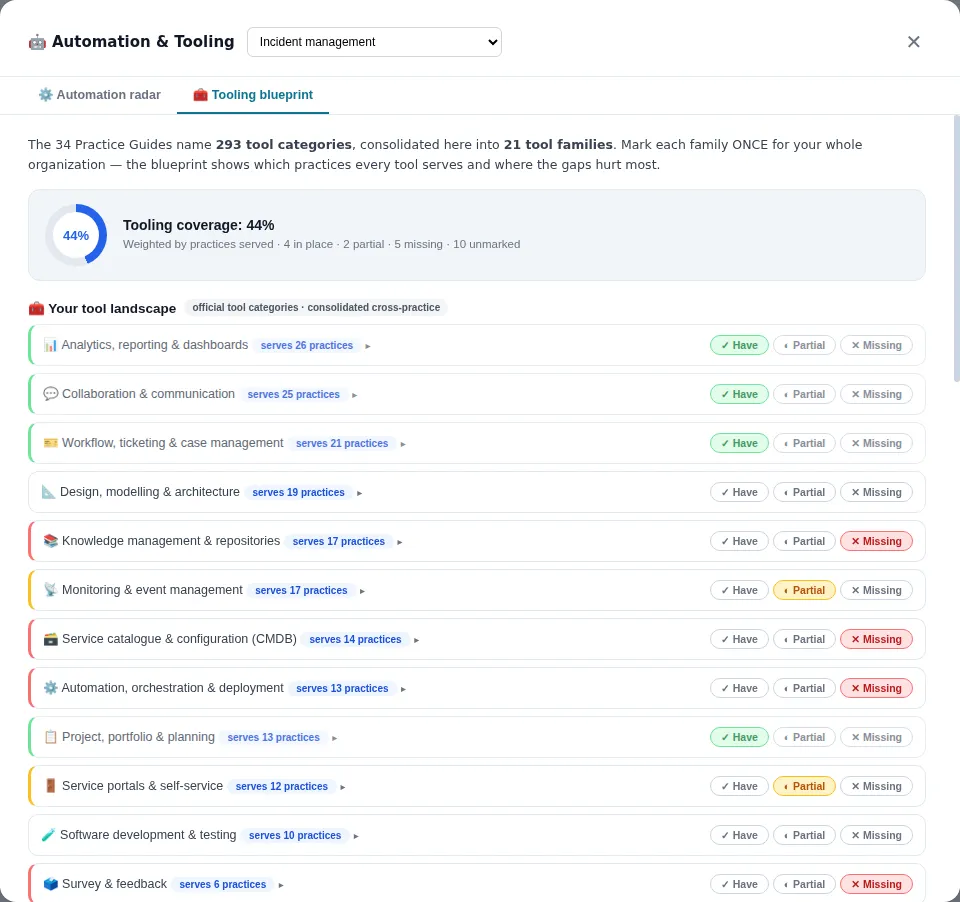Click the 'Weighted by practices served' summary line
Image resolution: width=960 pixels, height=902 pixels.
click(x=321, y=244)
